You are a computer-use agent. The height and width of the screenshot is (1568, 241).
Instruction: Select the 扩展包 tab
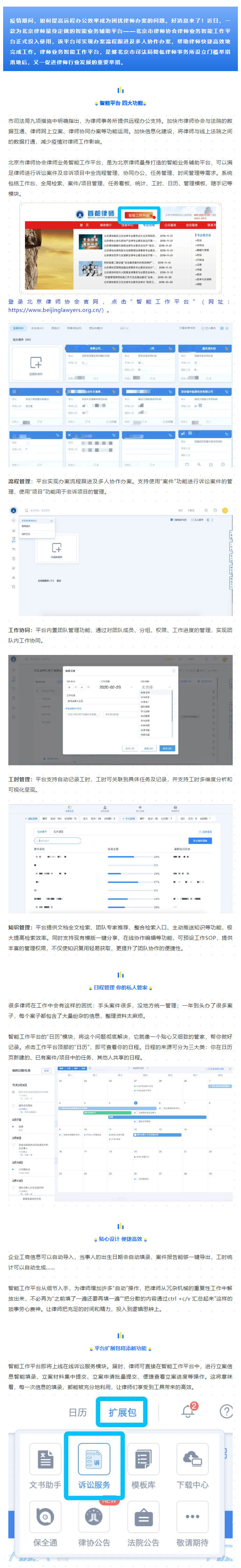pos(122,1412)
